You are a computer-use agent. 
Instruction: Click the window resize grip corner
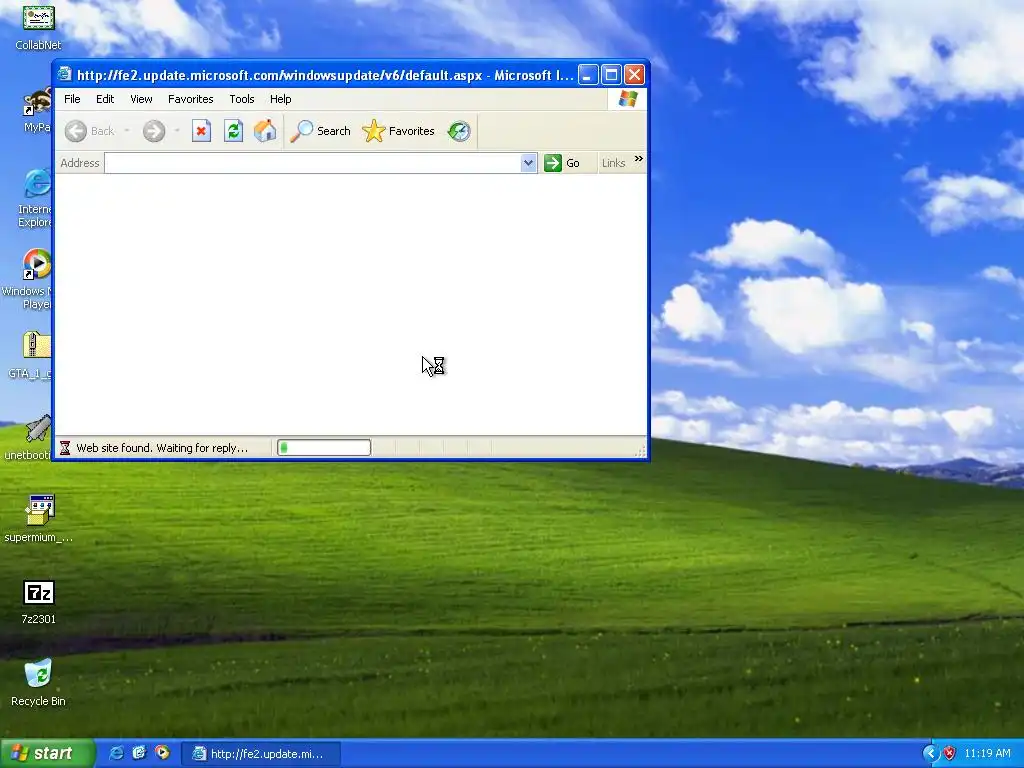(640, 451)
